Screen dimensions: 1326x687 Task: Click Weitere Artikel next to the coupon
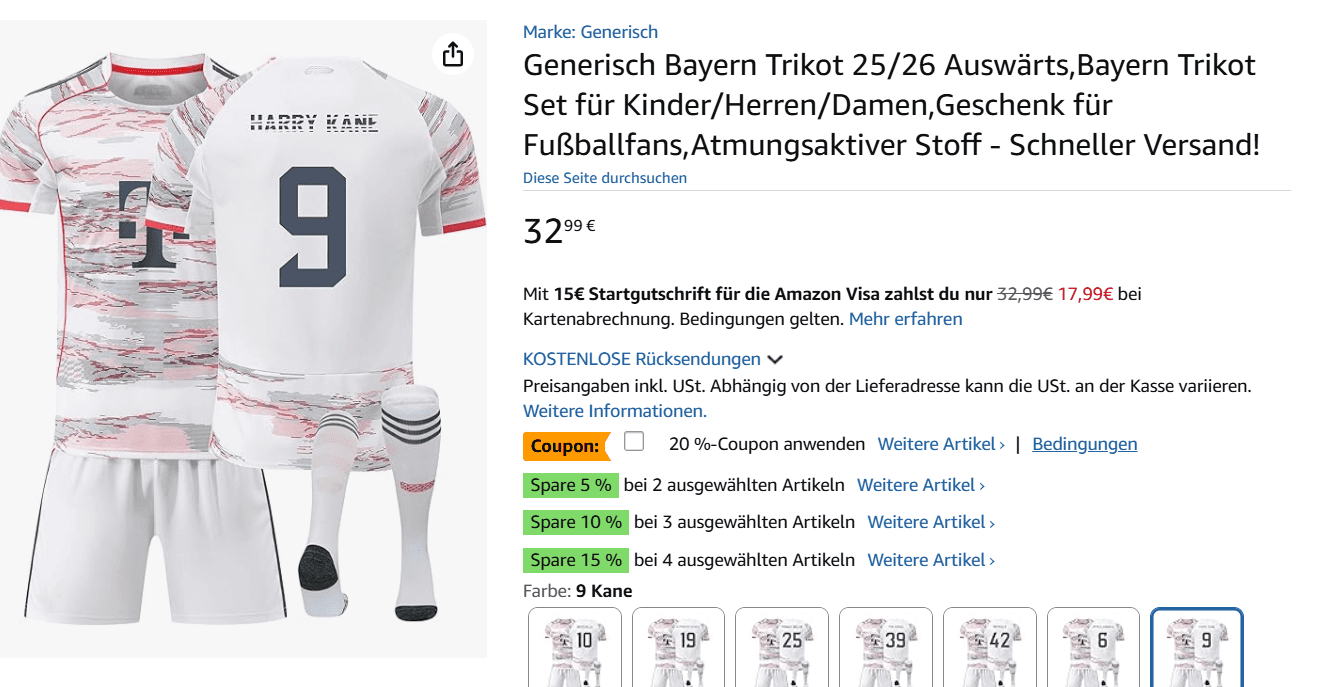tap(938, 443)
